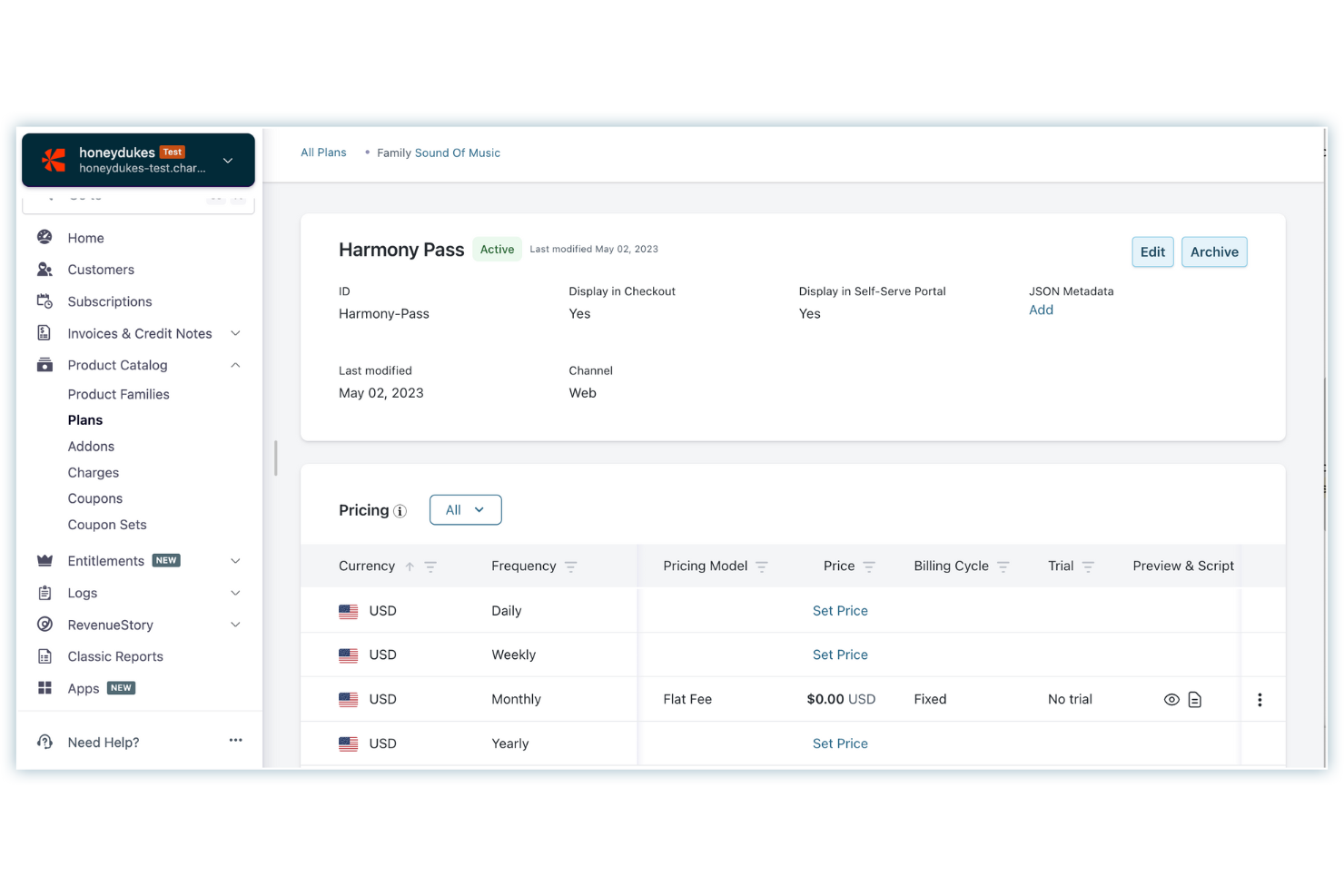1344x896 pixels.
Task: Click Set Price for Weekly
Action: click(x=840, y=655)
